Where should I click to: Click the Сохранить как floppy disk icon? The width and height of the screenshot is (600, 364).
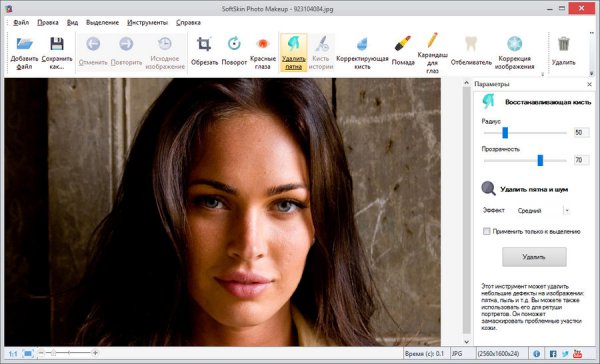(x=57, y=44)
